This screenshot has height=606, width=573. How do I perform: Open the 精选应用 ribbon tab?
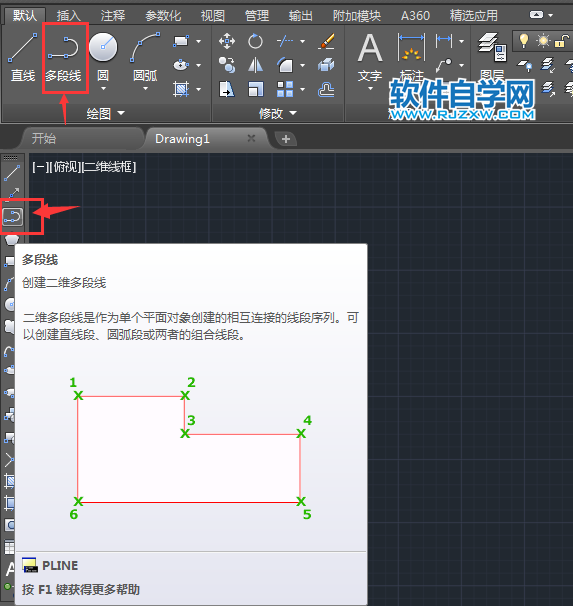point(474,15)
